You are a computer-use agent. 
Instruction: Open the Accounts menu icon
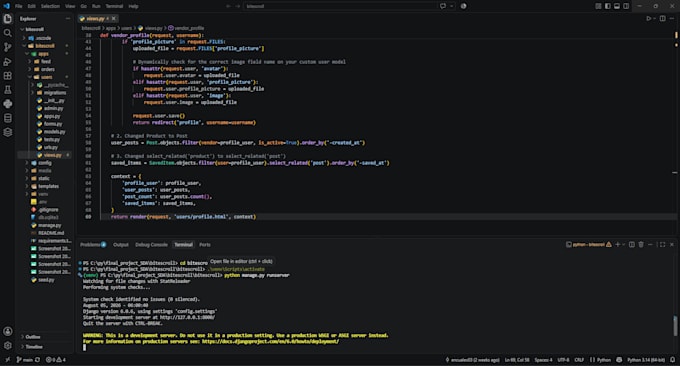point(7,331)
